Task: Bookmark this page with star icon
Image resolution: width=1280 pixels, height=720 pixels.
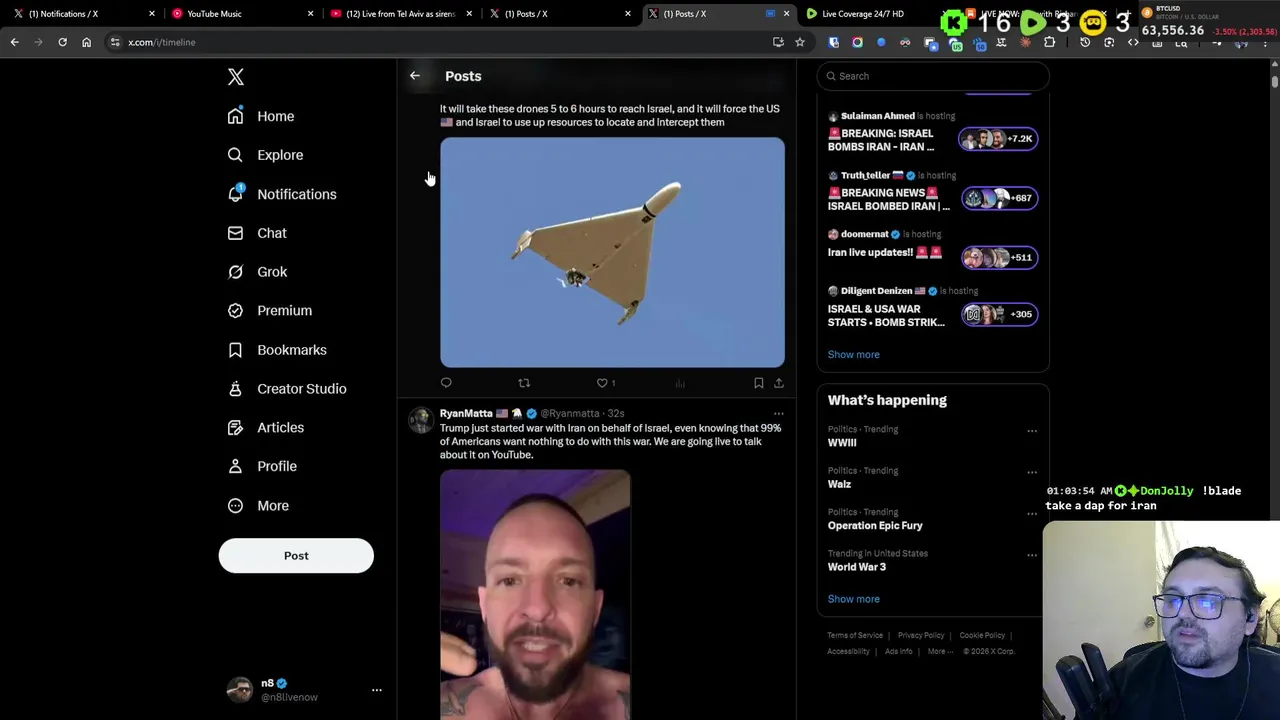Action: click(x=799, y=42)
